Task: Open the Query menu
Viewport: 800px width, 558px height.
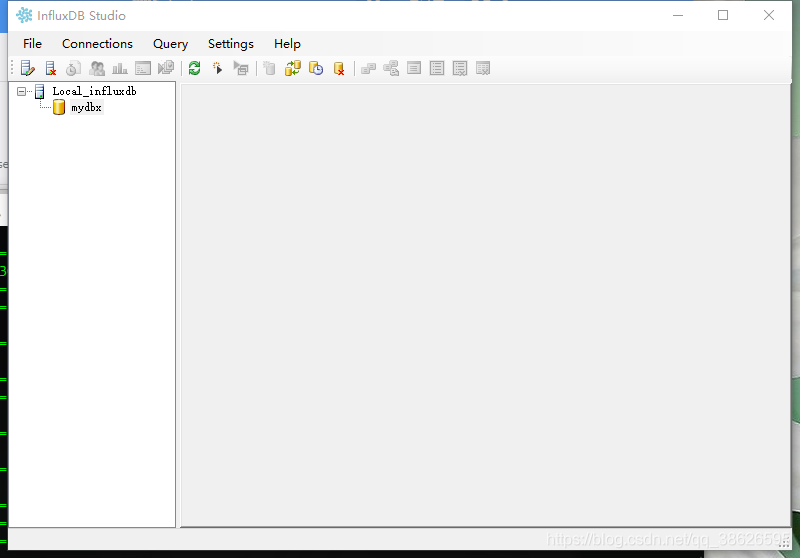Action: point(170,44)
